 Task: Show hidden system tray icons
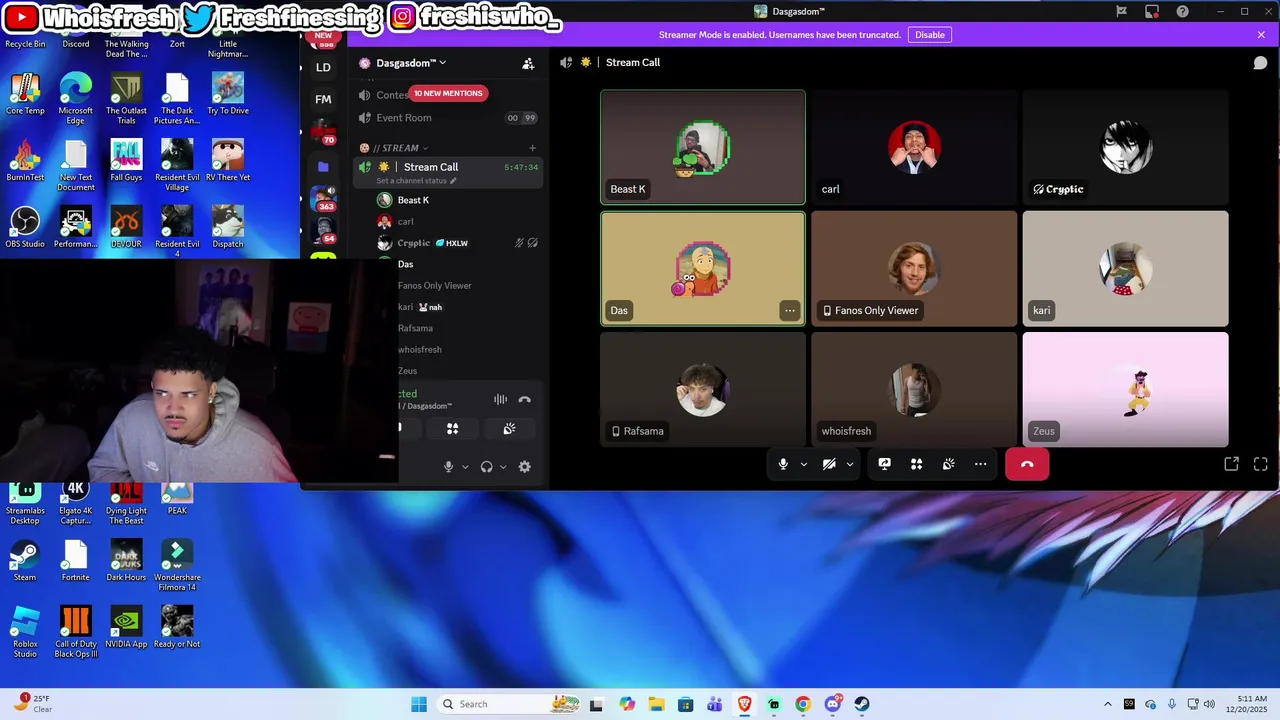1107,704
